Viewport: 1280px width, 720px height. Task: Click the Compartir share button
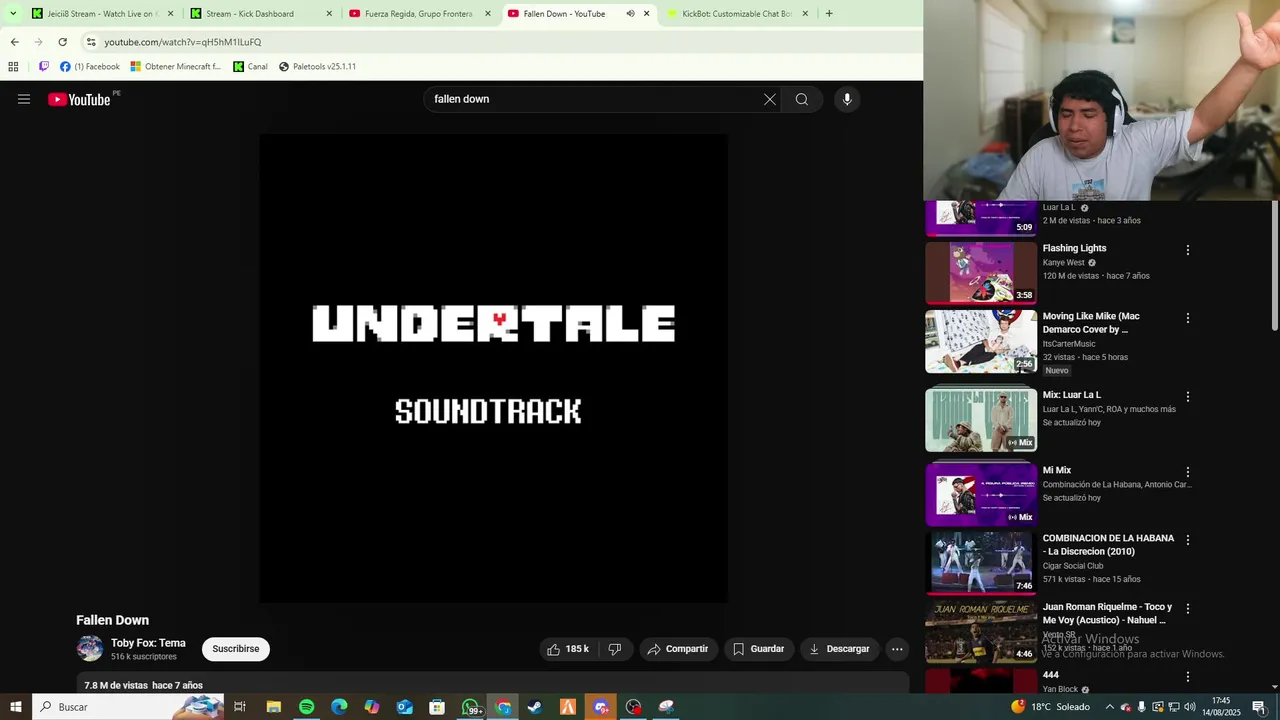[677, 649]
